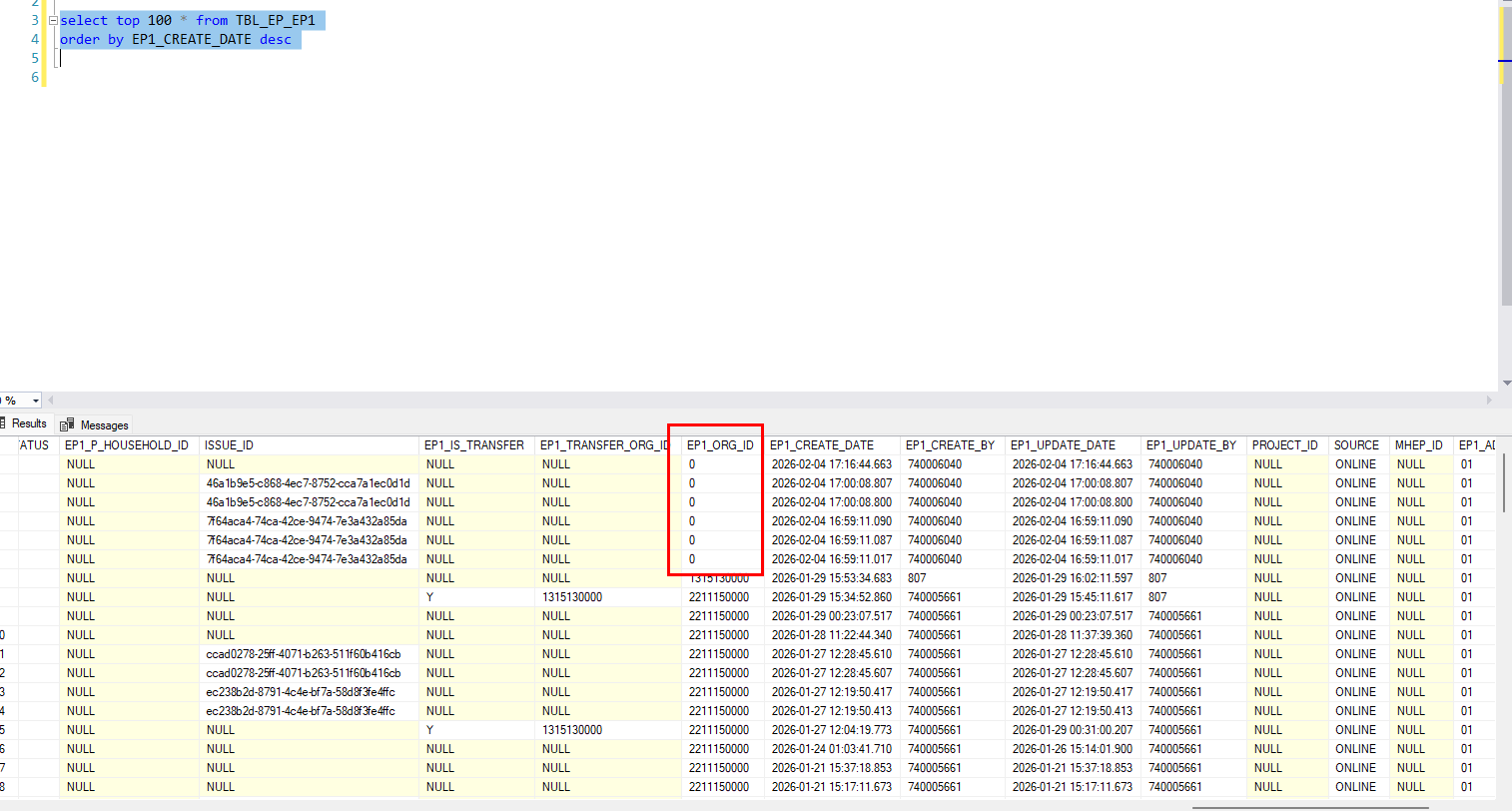Select the EP1_CREATE_DATE column header
This screenshot has width=1512, height=811.
coord(821,445)
